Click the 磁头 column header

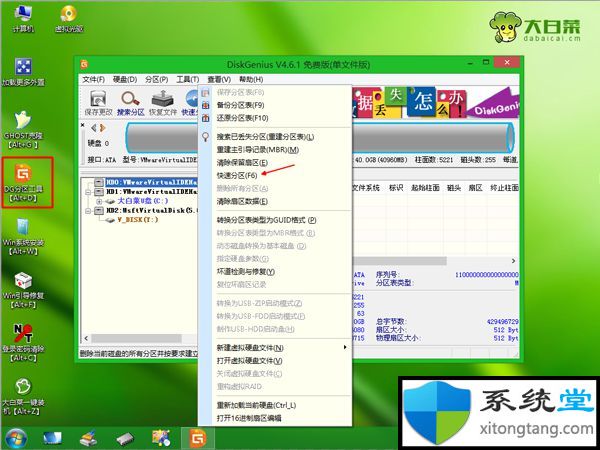[453, 188]
